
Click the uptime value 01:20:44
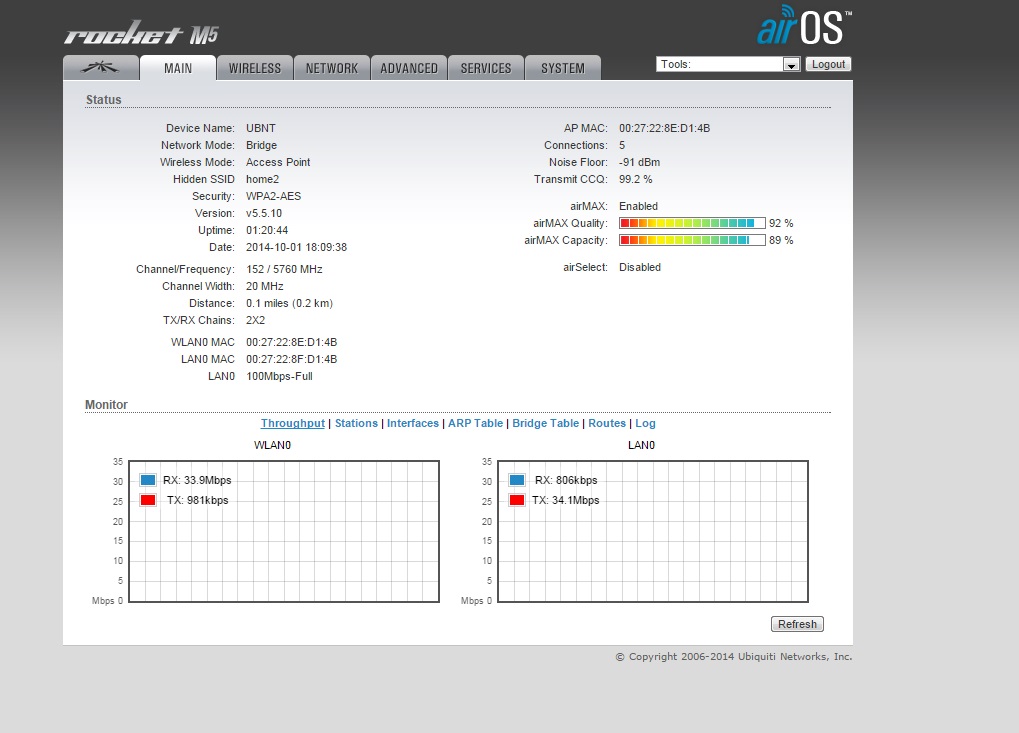[267, 230]
